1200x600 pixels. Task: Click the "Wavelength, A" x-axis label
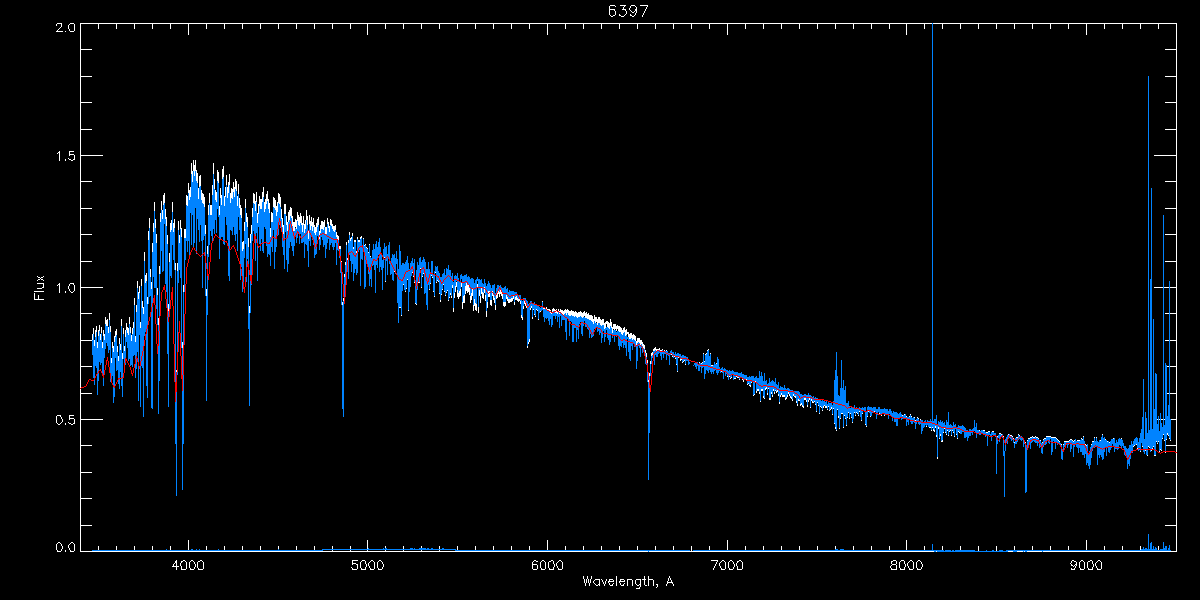627,582
